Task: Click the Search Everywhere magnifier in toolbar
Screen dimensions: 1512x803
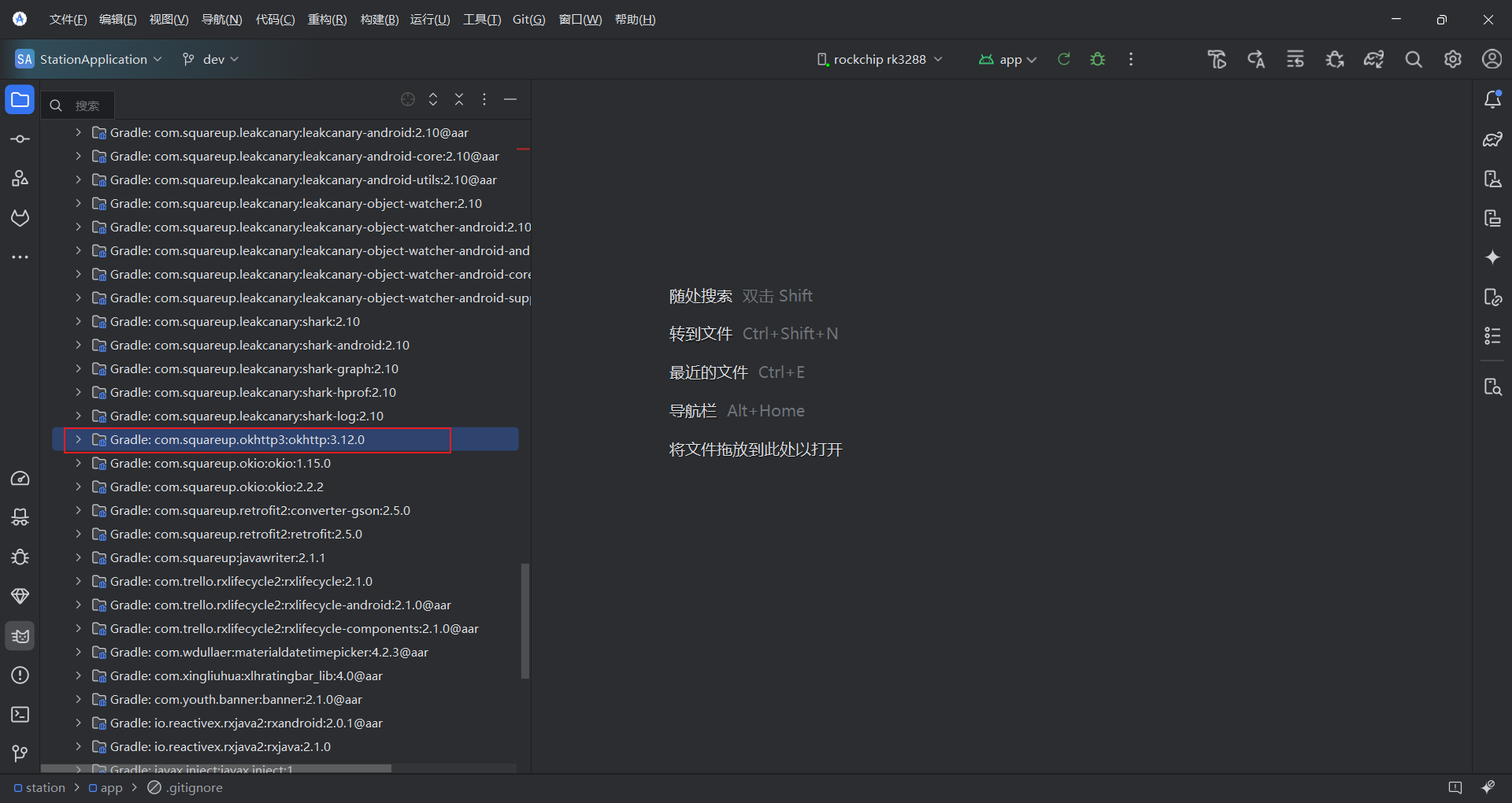Action: [1414, 59]
